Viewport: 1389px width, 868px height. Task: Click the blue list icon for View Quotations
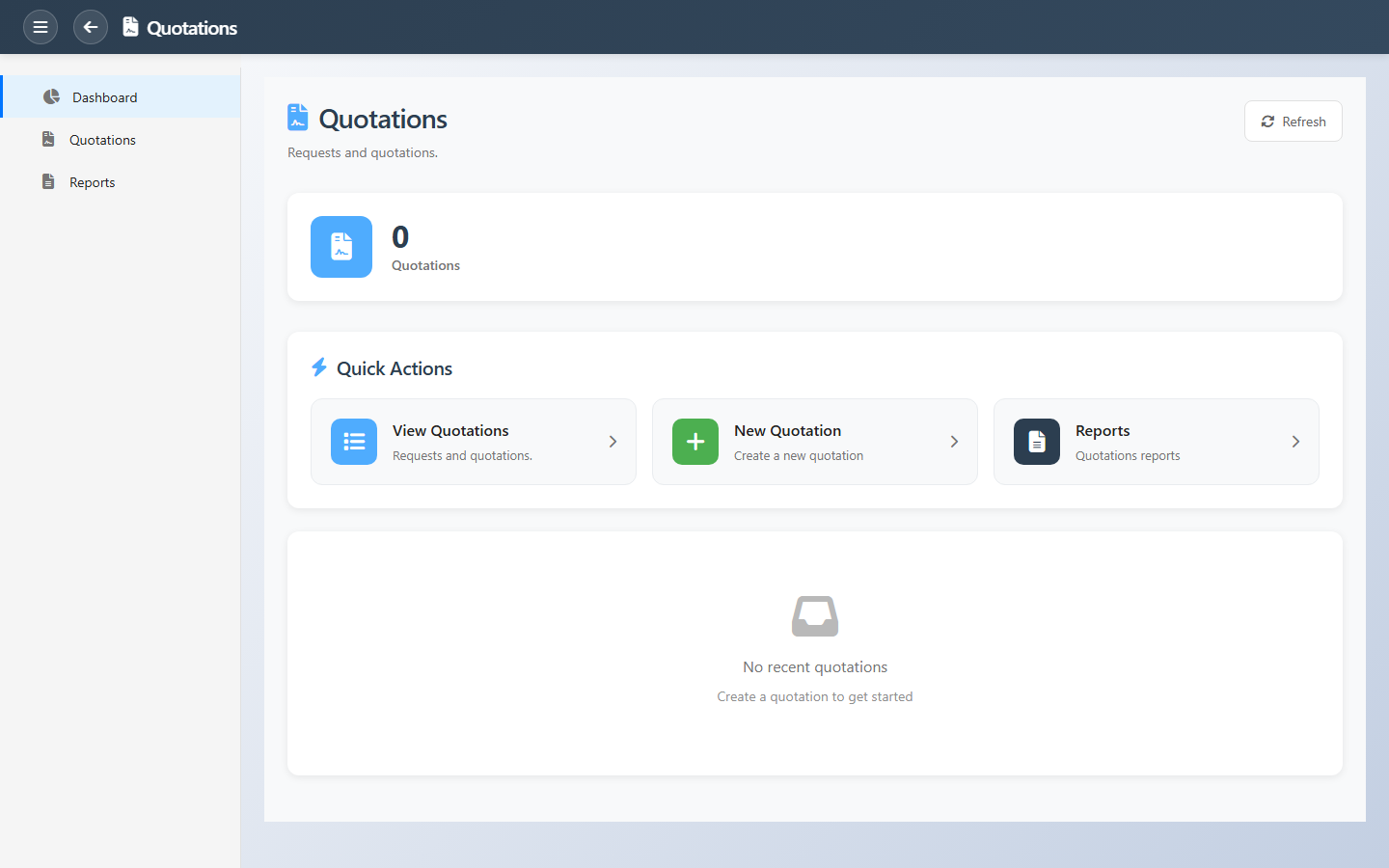pyautogui.click(x=354, y=442)
